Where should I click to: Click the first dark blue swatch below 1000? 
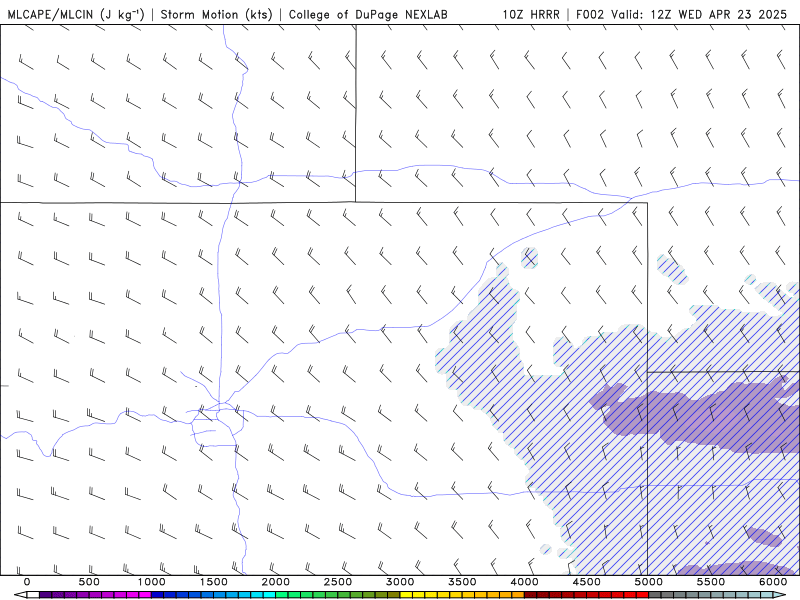pos(157,594)
